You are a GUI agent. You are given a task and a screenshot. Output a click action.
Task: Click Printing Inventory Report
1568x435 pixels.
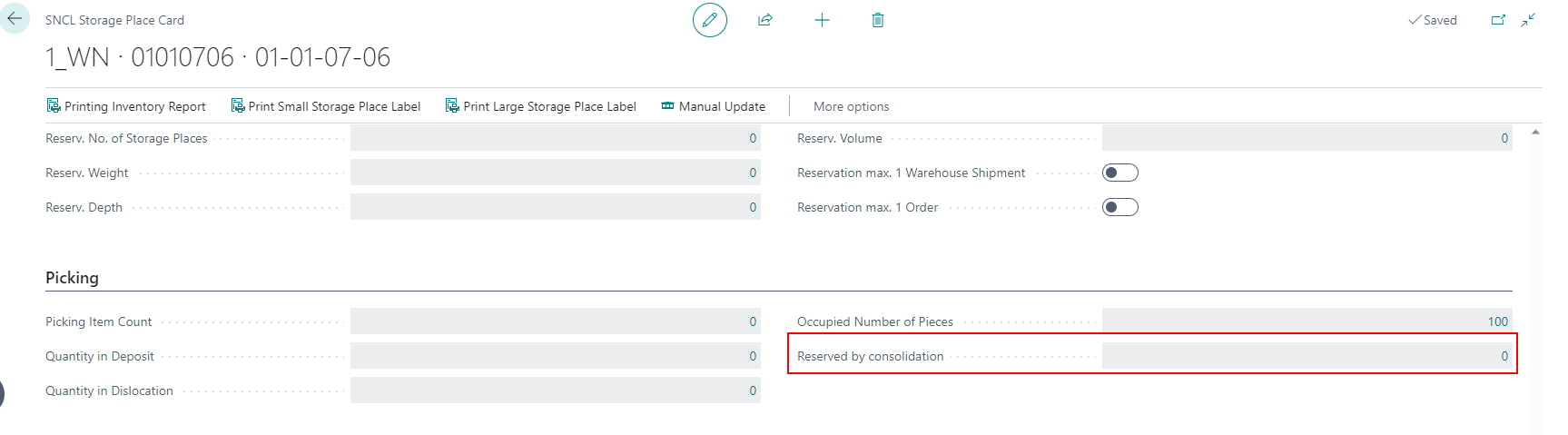pos(126,106)
